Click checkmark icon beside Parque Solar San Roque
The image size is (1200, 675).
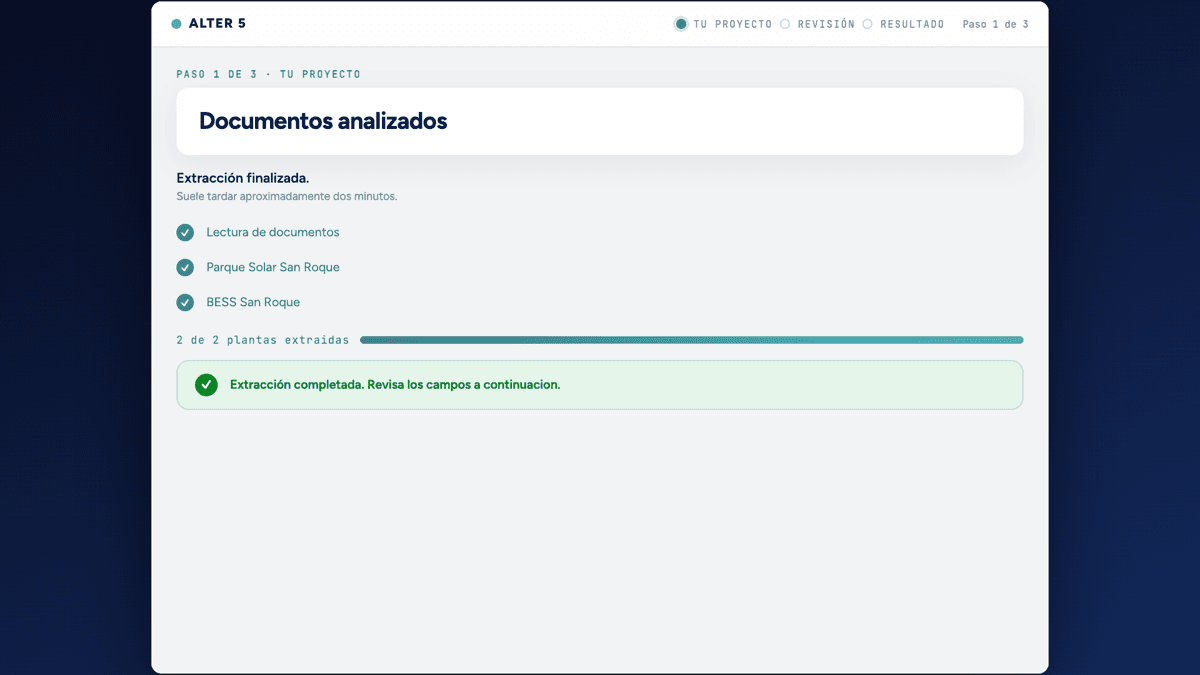[x=185, y=268]
